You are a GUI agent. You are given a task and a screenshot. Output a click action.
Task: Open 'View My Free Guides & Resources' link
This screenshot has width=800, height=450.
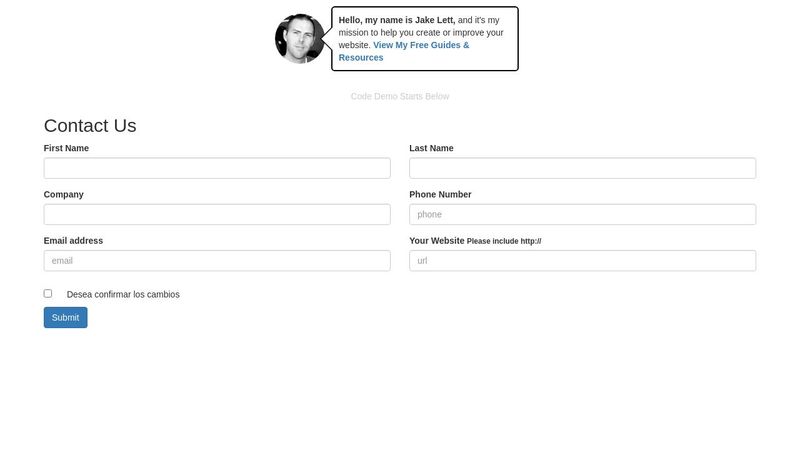pos(404,51)
